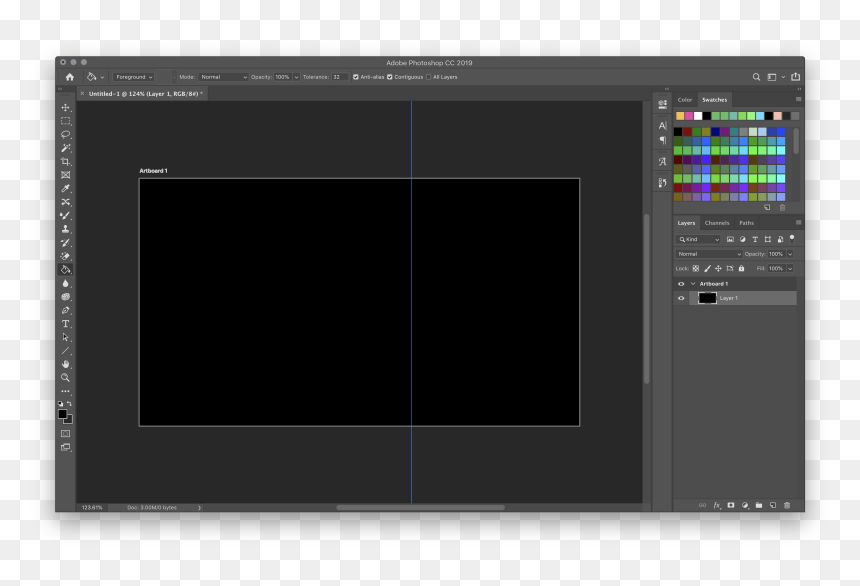Open the Kind layer filter dropdown
This screenshot has height=586, width=860.
tap(698, 239)
